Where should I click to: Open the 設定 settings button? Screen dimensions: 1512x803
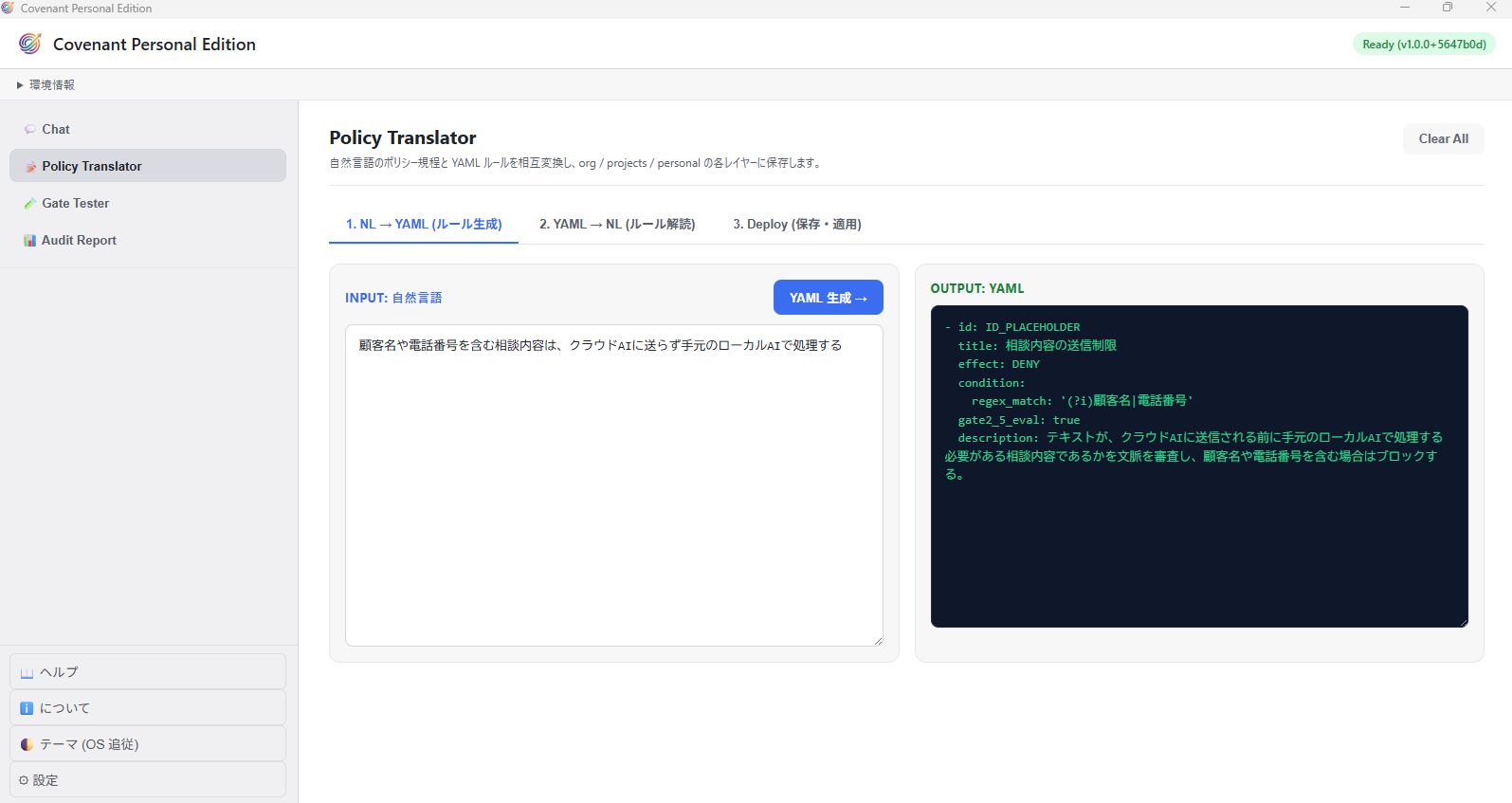pyautogui.click(x=148, y=779)
